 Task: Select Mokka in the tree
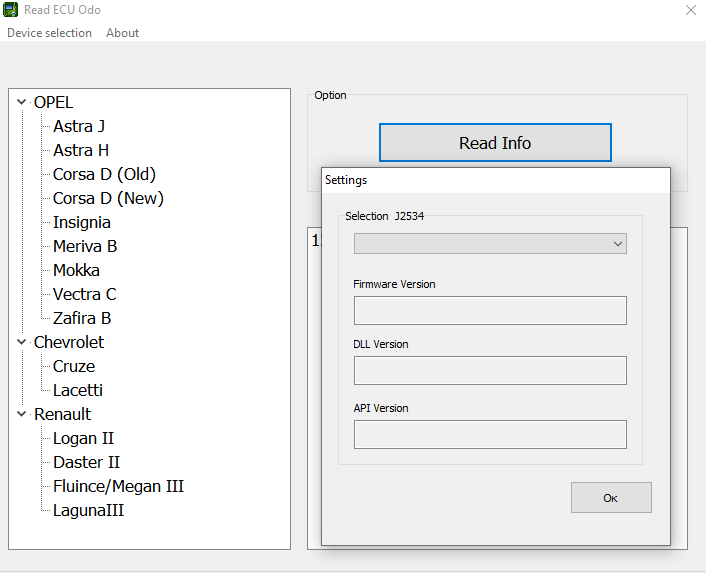tap(77, 270)
